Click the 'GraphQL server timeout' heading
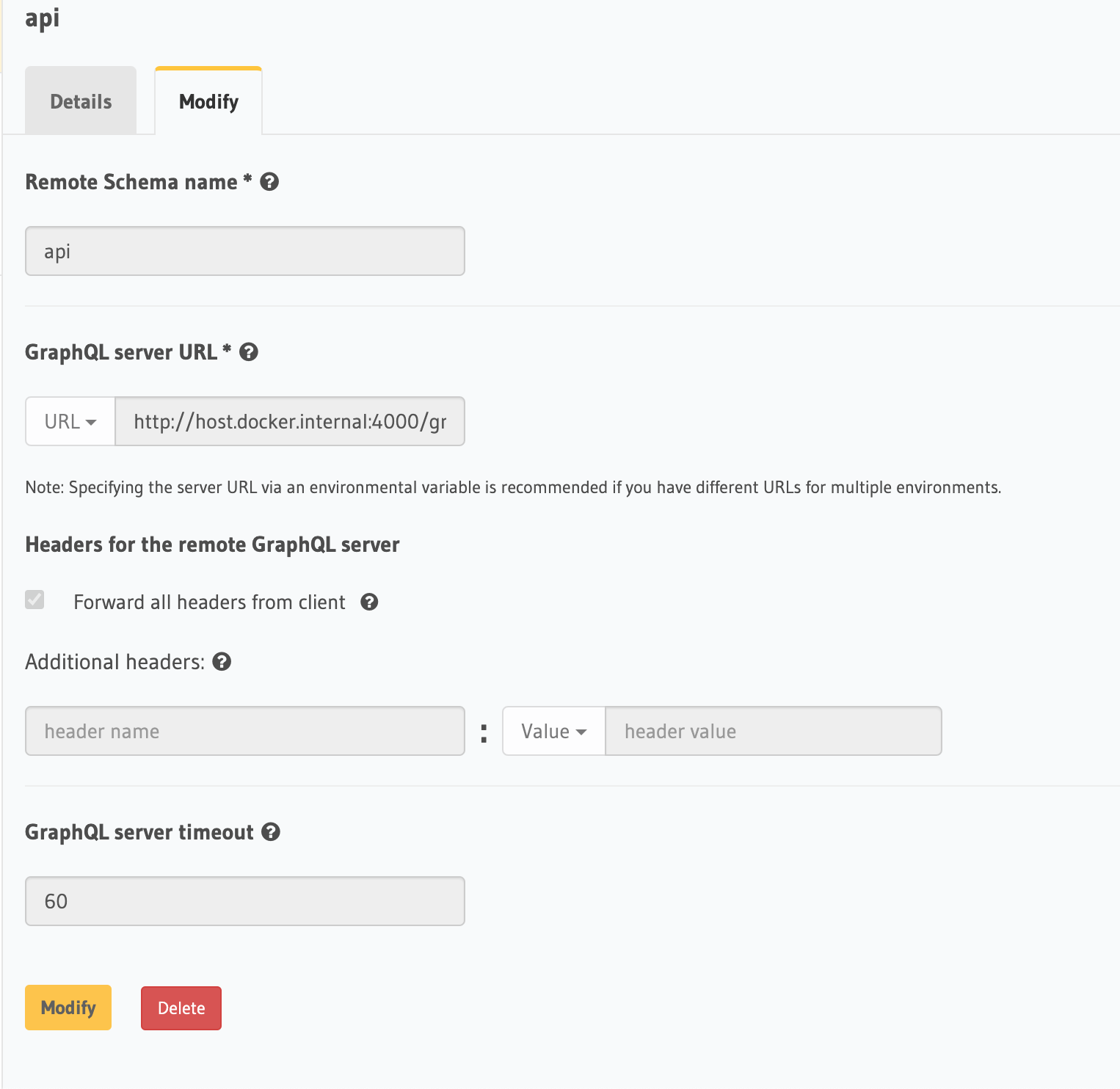Image resolution: width=1120 pixels, height=1089 pixels. [x=139, y=832]
